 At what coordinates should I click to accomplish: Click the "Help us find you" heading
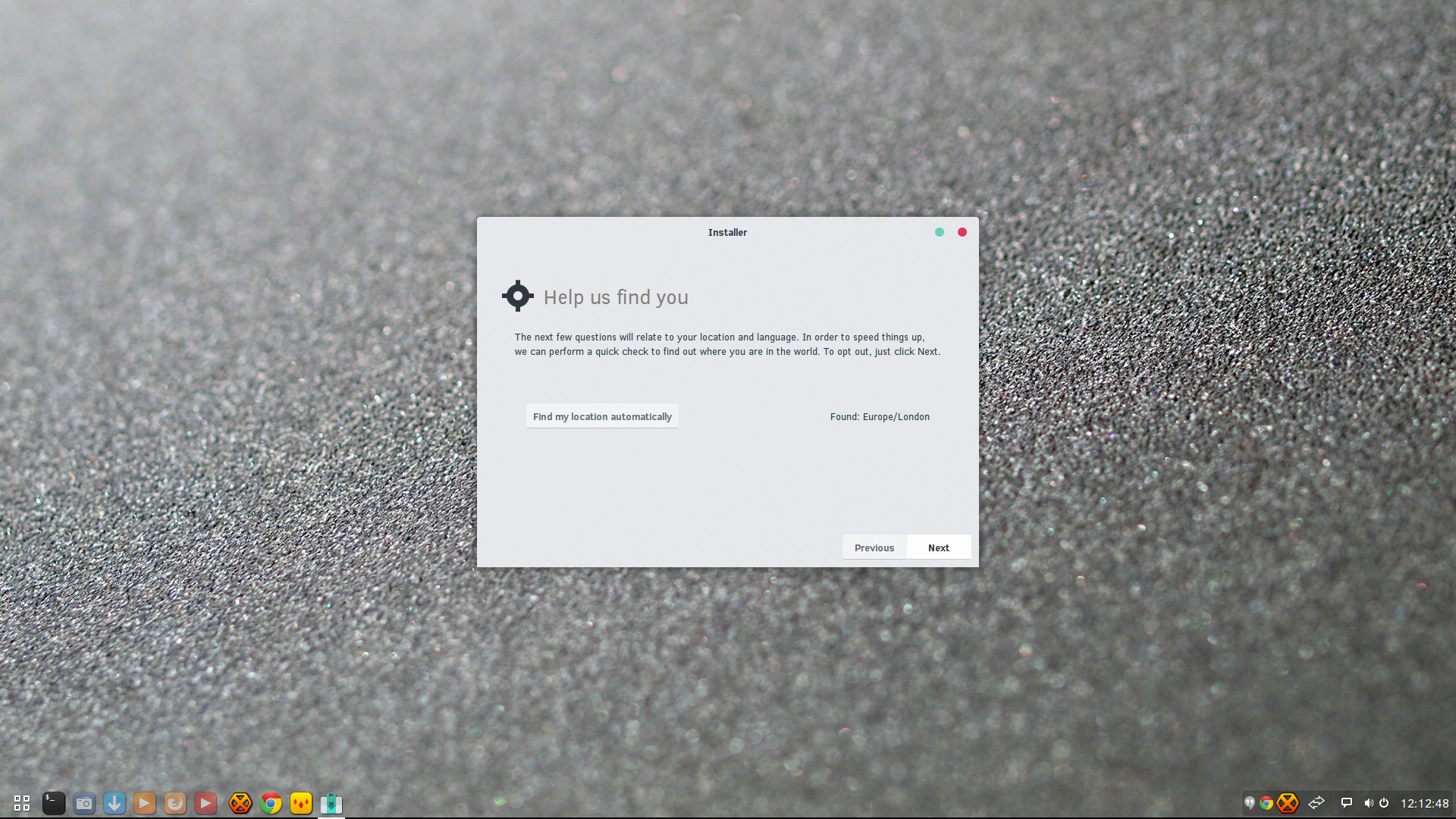616,297
